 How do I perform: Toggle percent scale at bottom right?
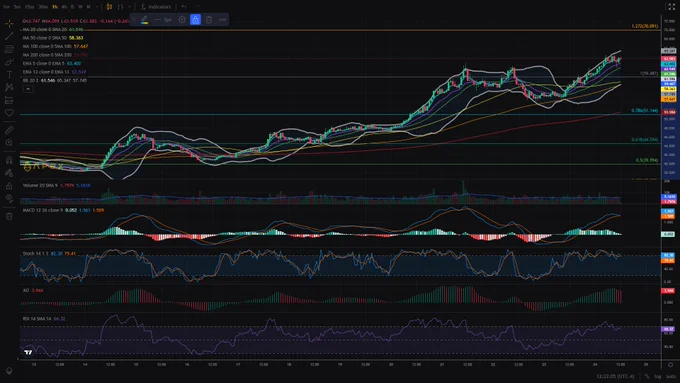point(647,376)
